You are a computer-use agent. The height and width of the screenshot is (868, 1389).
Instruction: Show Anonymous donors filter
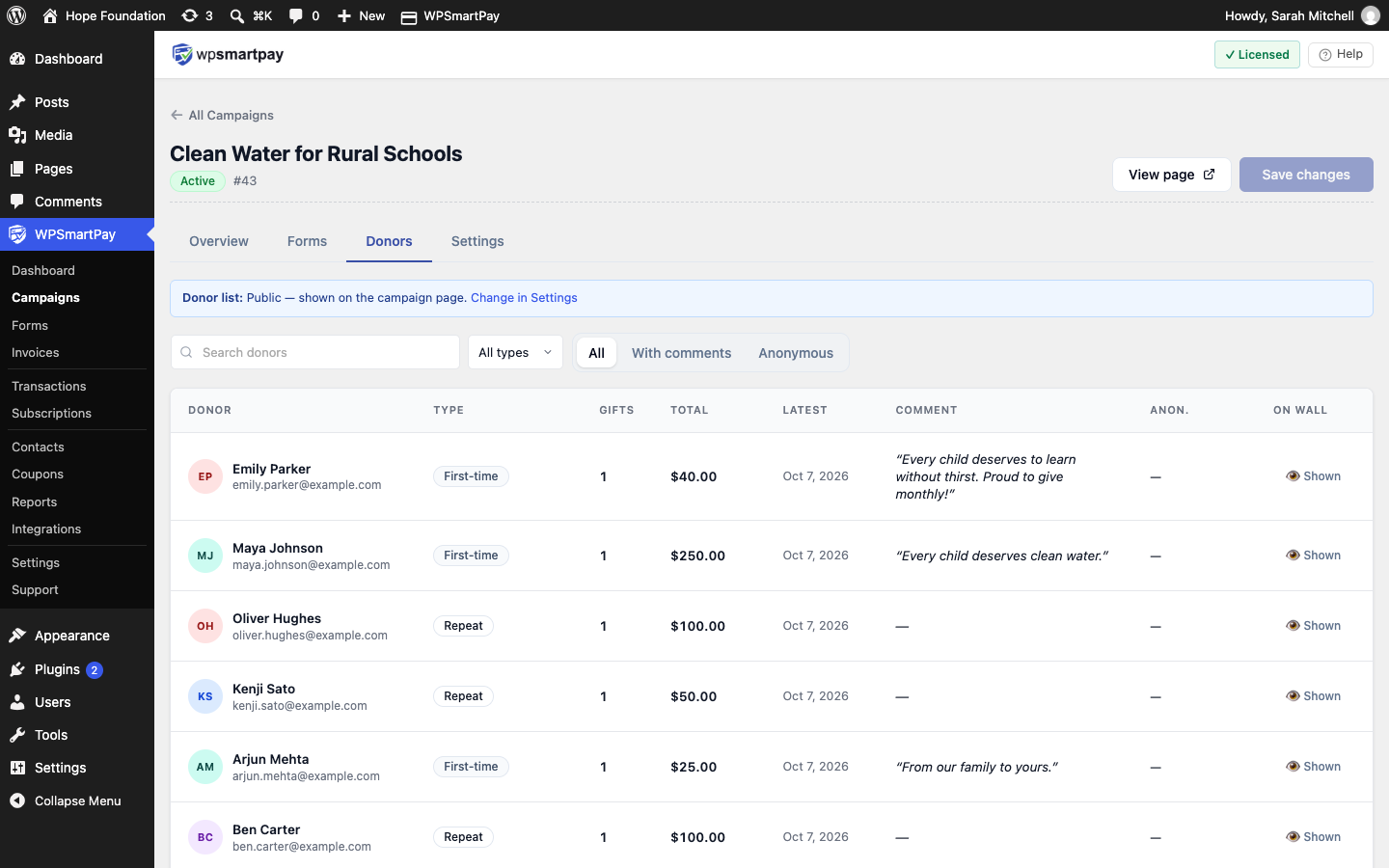tap(796, 353)
